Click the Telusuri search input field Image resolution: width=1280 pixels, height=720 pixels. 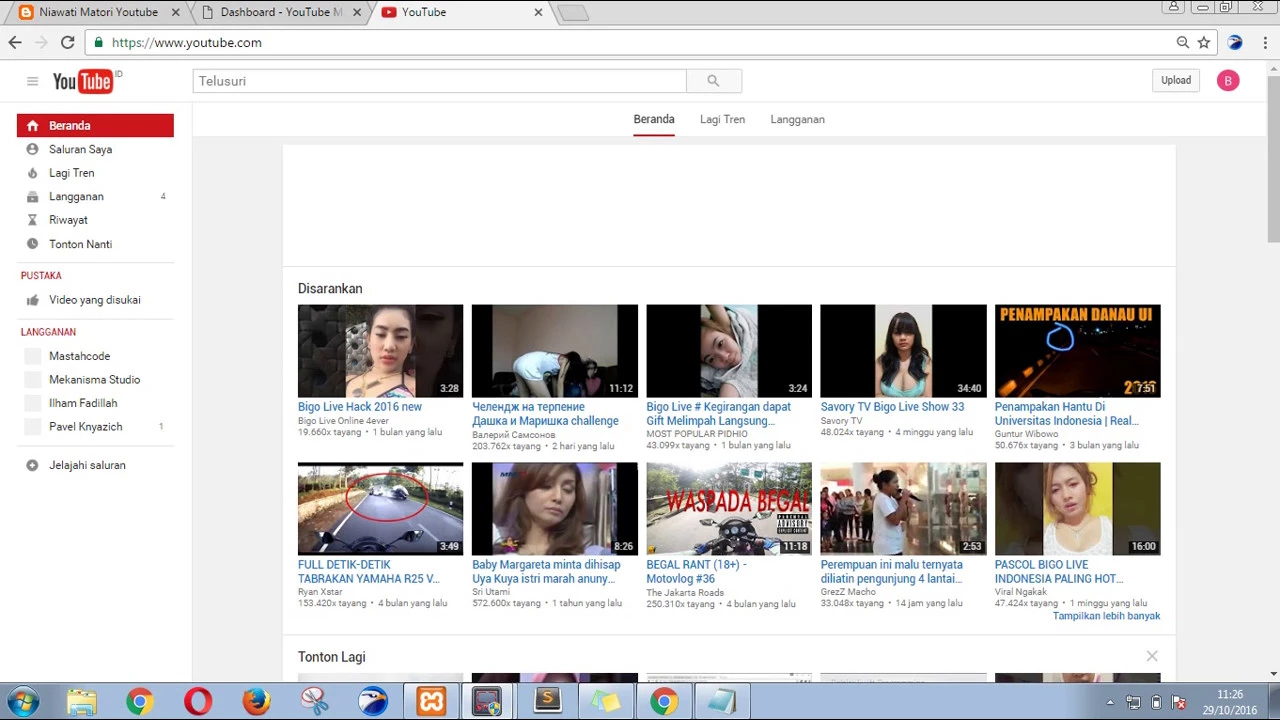coord(440,81)
